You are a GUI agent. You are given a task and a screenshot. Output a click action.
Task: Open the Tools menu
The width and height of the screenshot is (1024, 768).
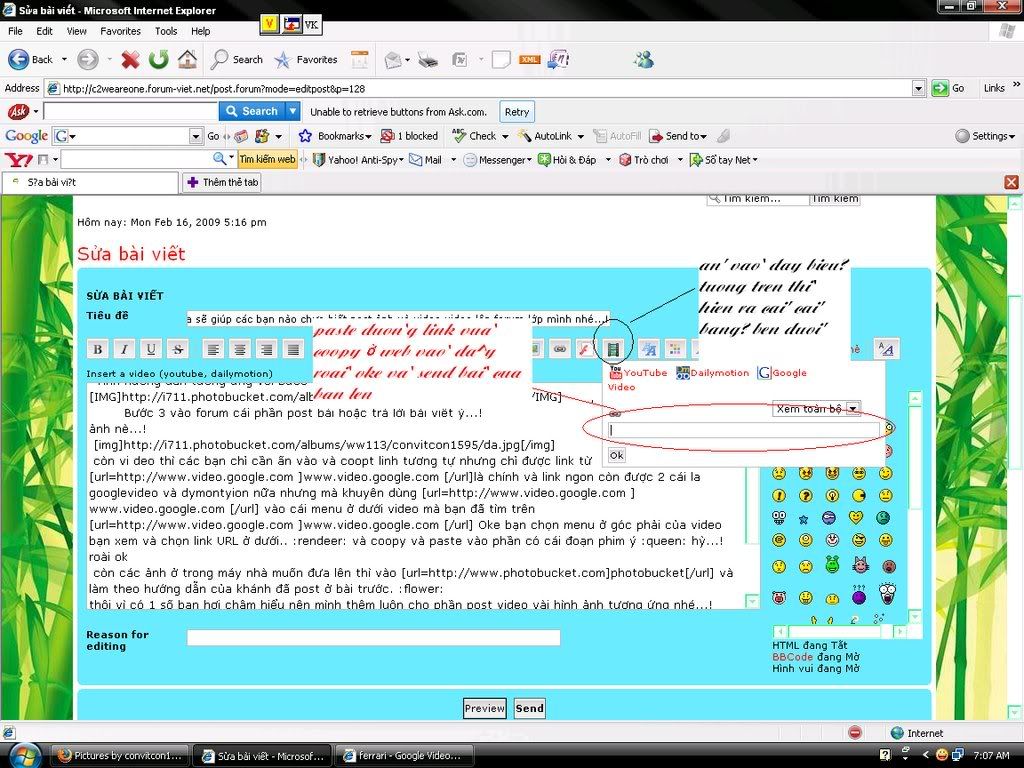(166, 31)
